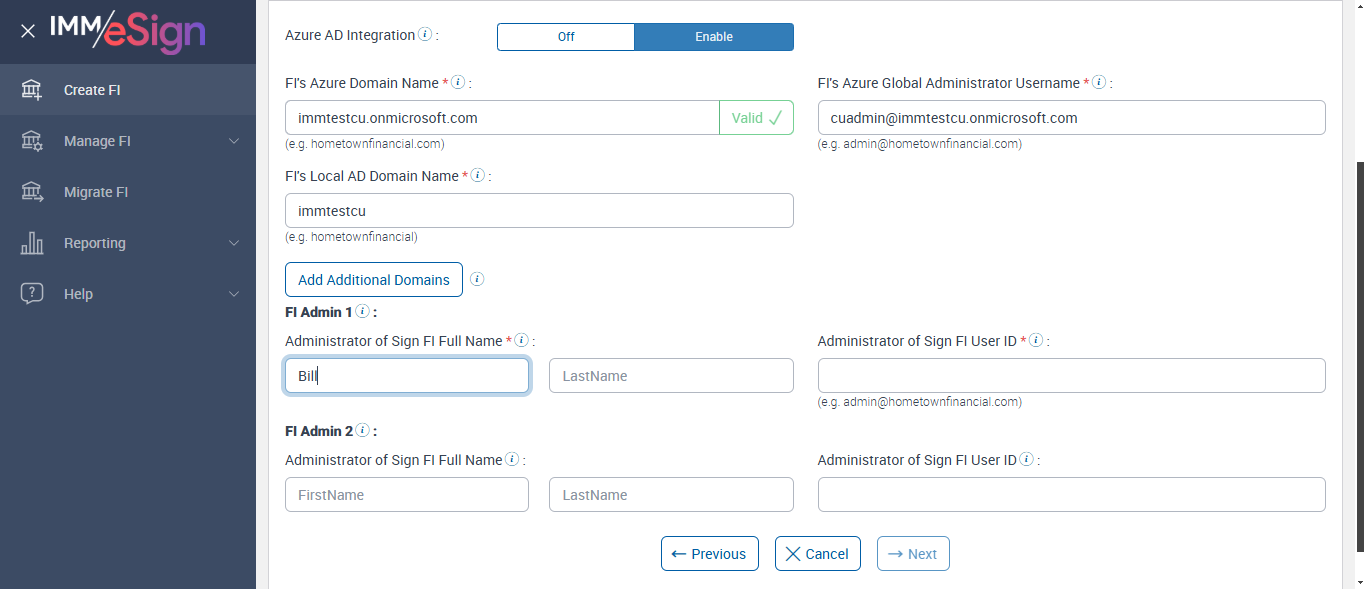Go back with the Previous button
This screenshot has height=589, width=1366.
tap(709, 554)
